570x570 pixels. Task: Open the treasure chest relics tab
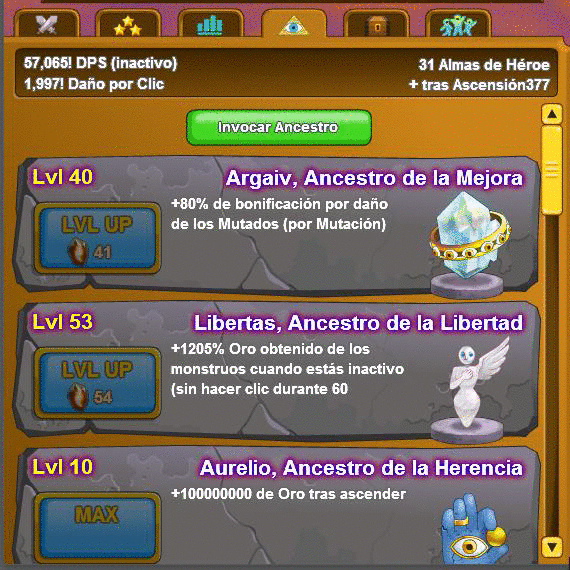click(x=376, y=24)
